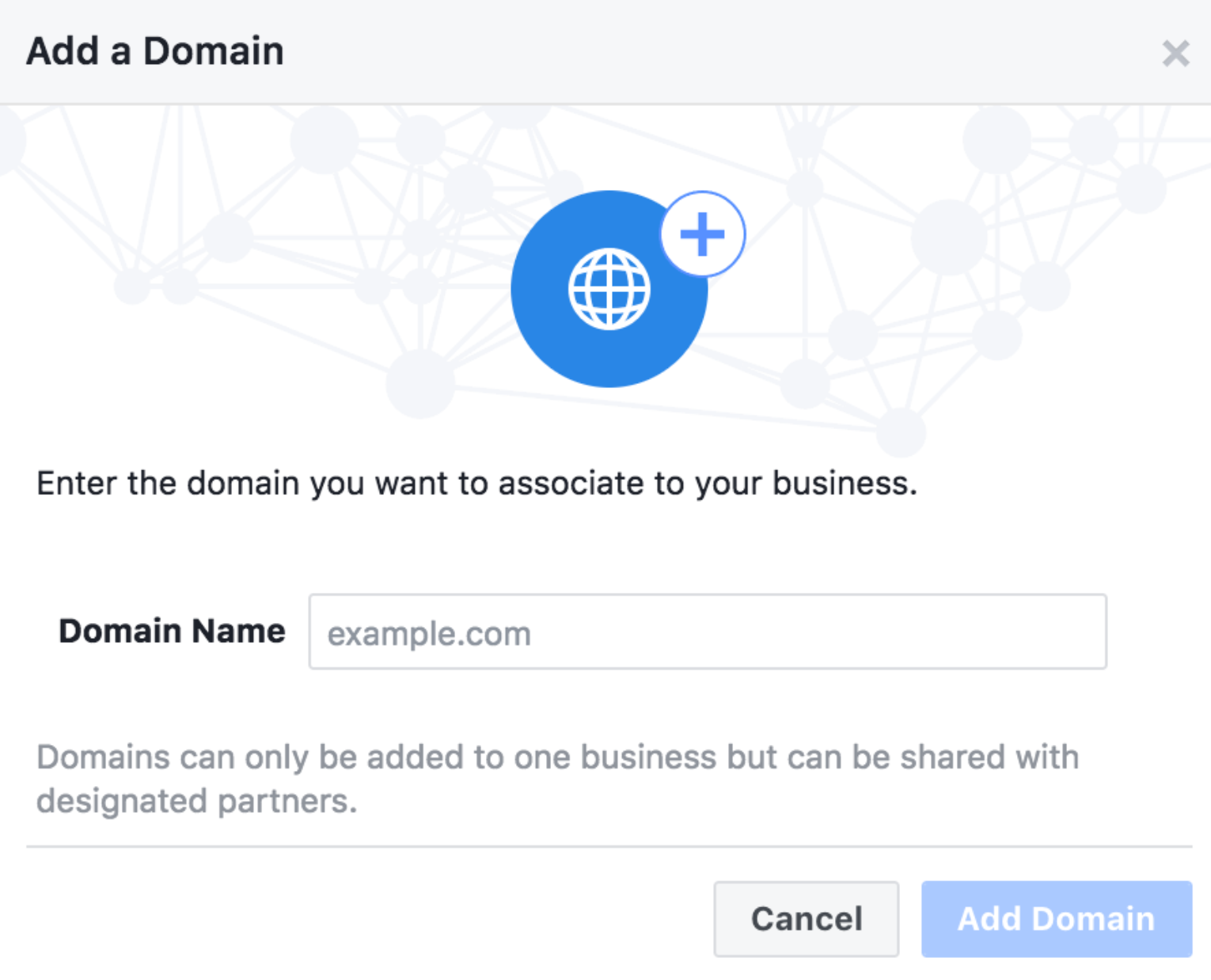Click the empty header bar beside the title
Image resolution: width=1211 pixels, height=980 pixels.
712,51
